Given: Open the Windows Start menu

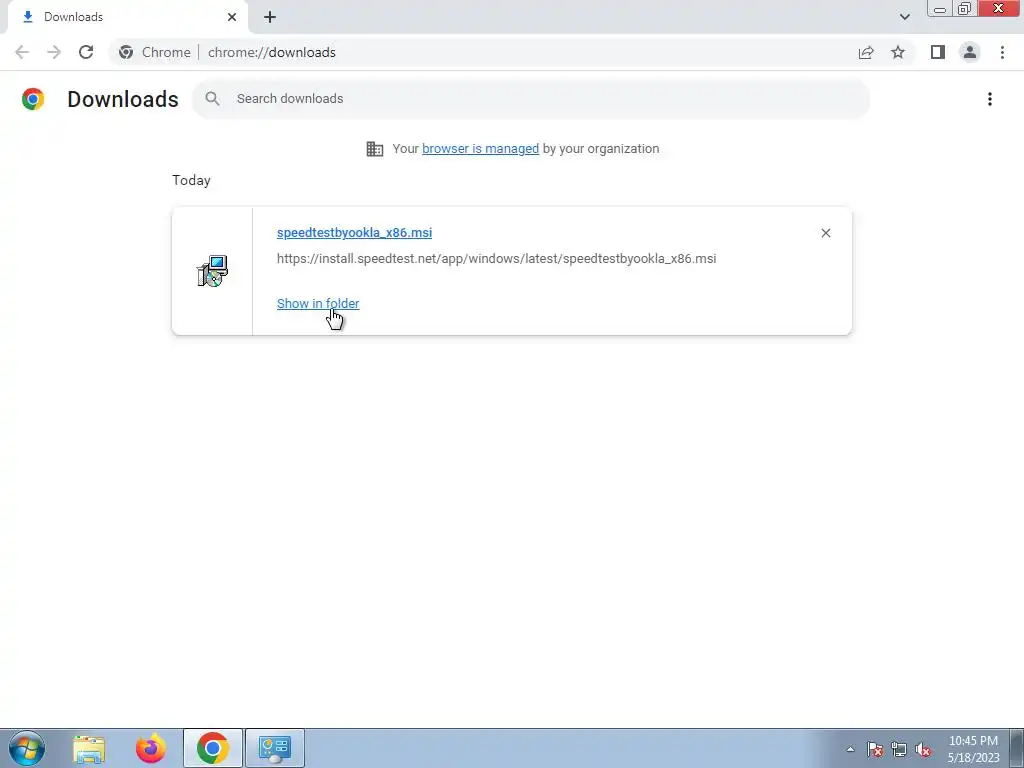Looking at the screenshot, I should pyautogui.click(x=27, y=748).
